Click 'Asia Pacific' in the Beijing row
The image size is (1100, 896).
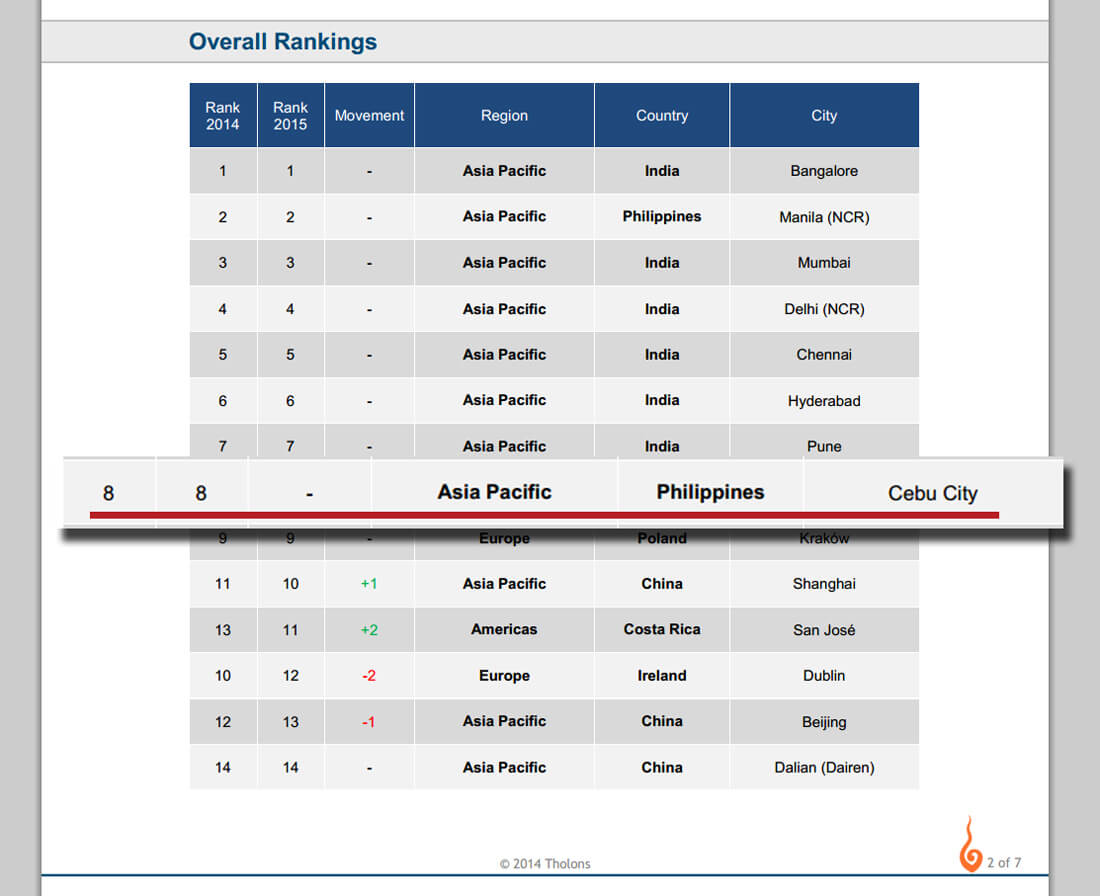tap(504, 721)
